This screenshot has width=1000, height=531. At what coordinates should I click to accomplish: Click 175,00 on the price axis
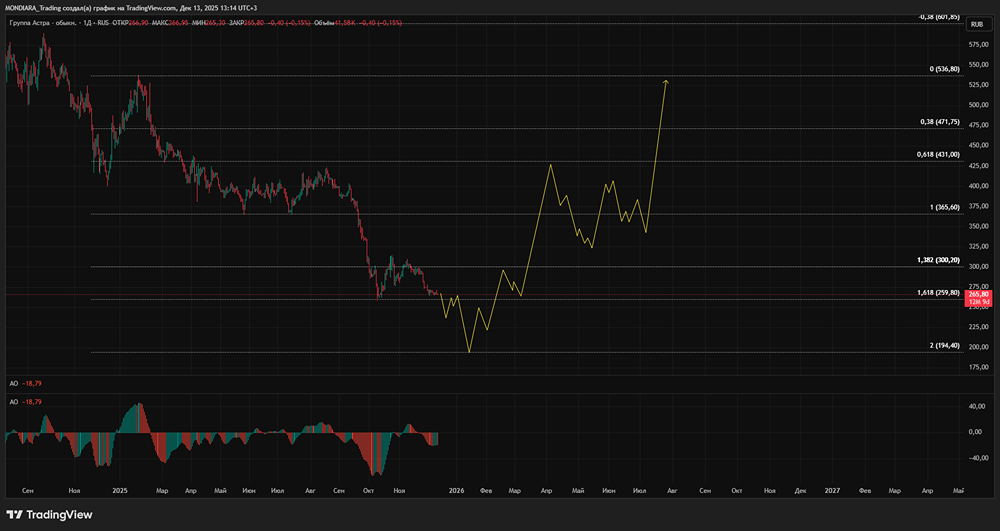point(978,368)
